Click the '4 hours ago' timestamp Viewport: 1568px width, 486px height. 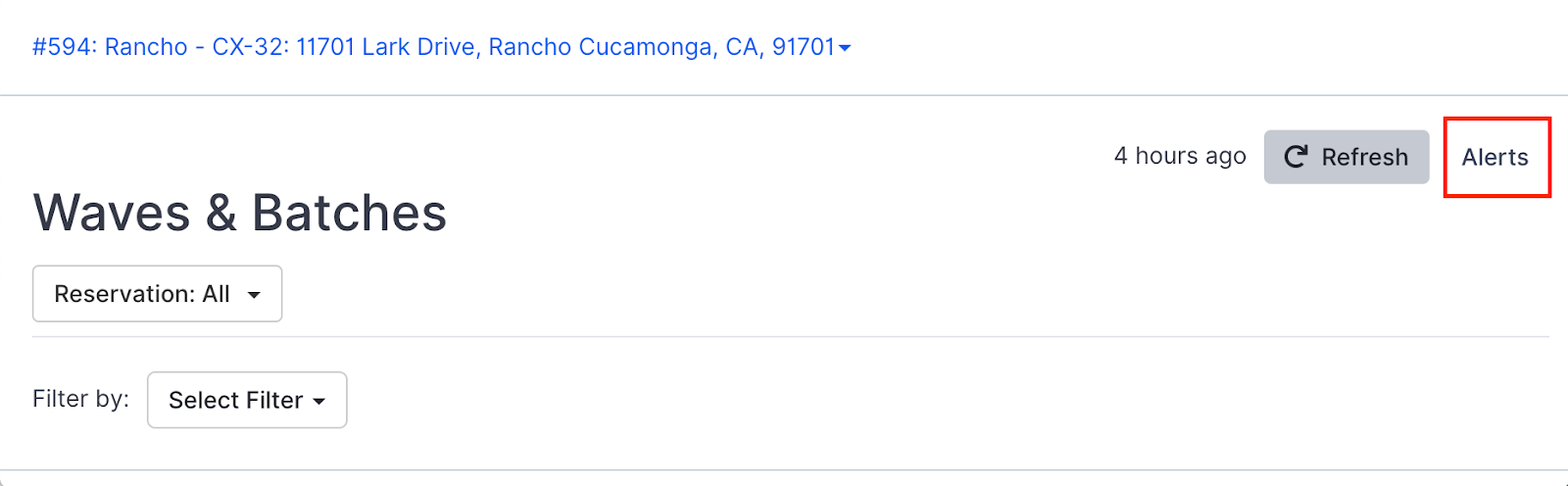1180,156
